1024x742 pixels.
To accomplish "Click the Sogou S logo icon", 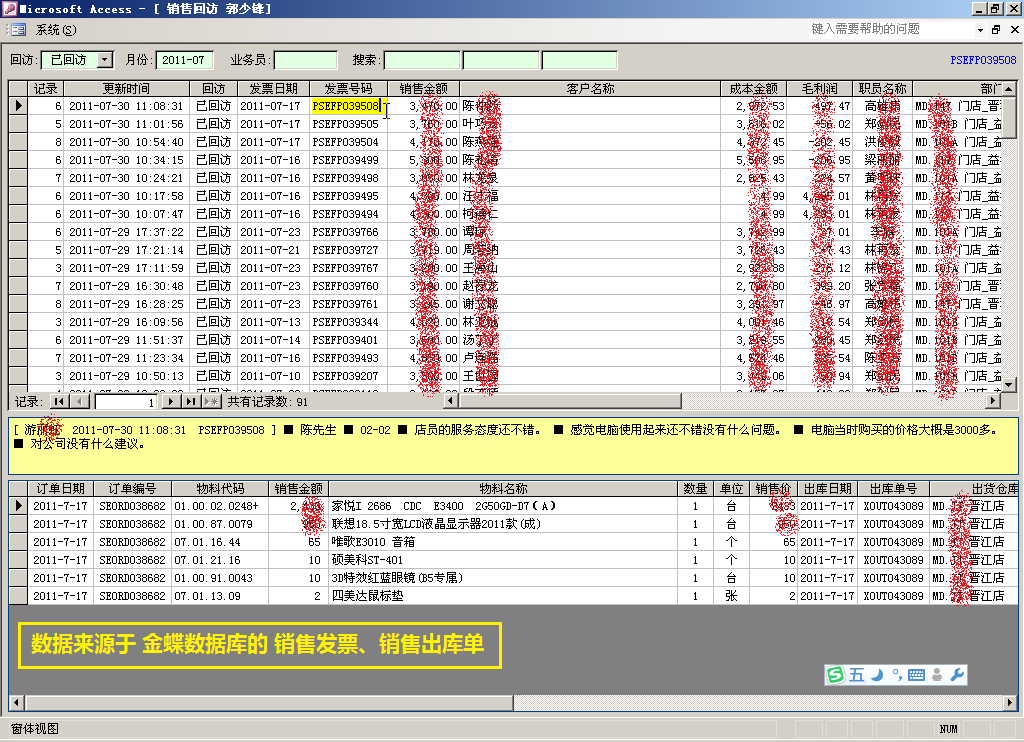I will 835,675.
